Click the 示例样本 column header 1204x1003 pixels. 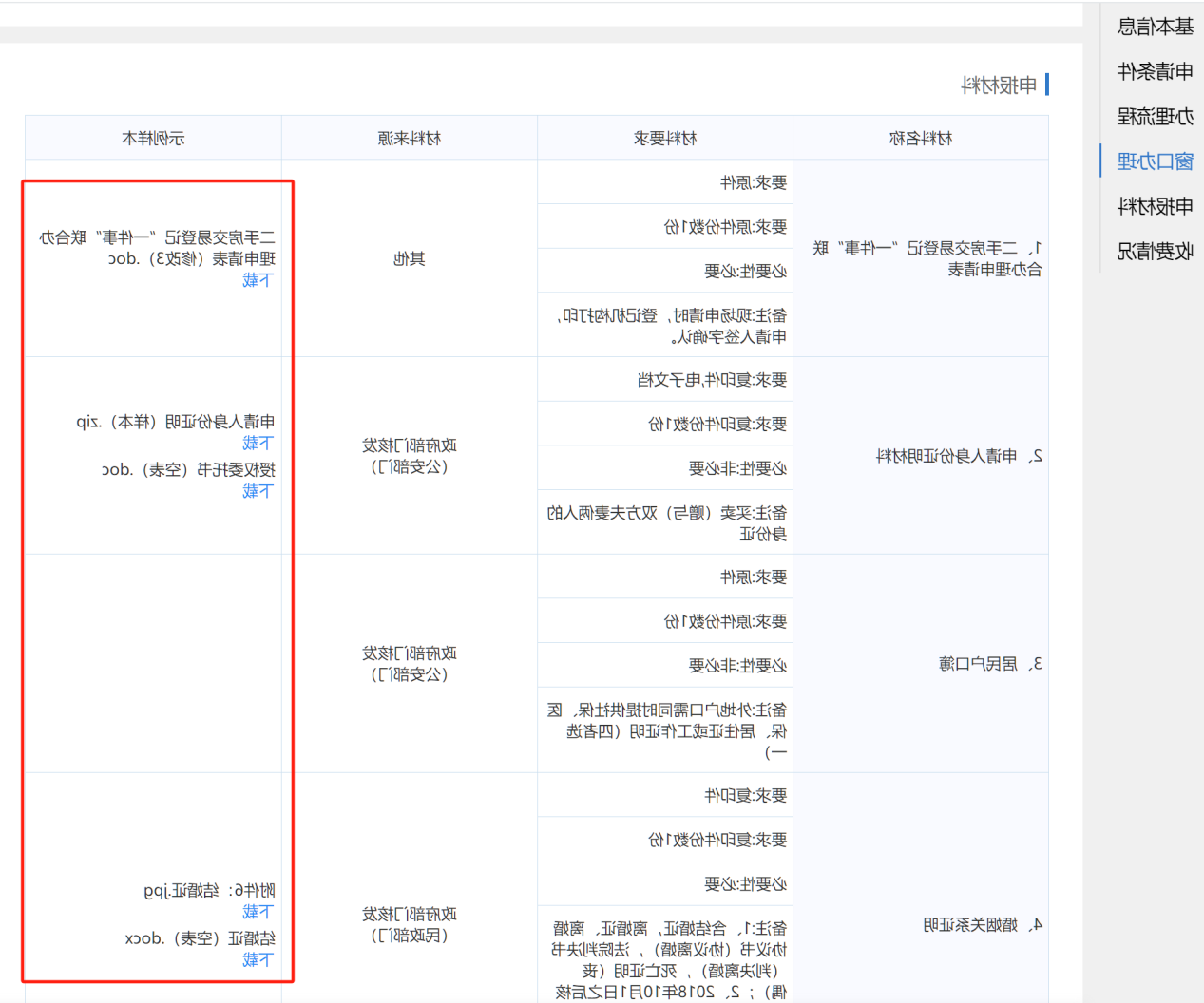tap(153, 139)
